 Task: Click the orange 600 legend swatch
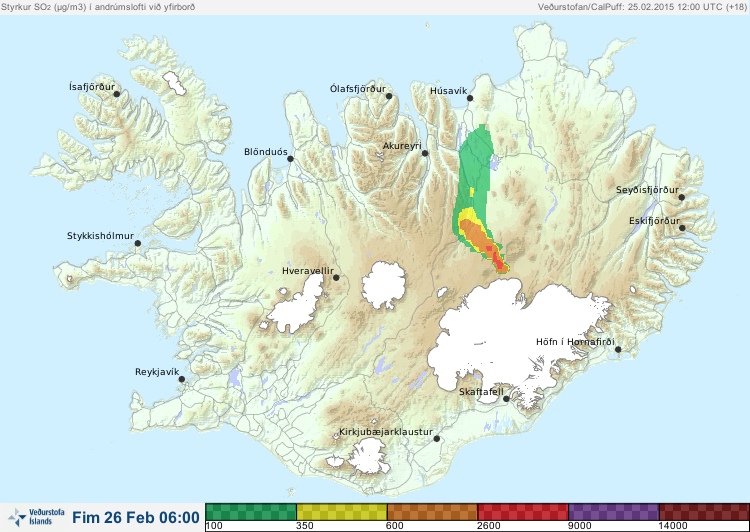click(x=432, y=512)
